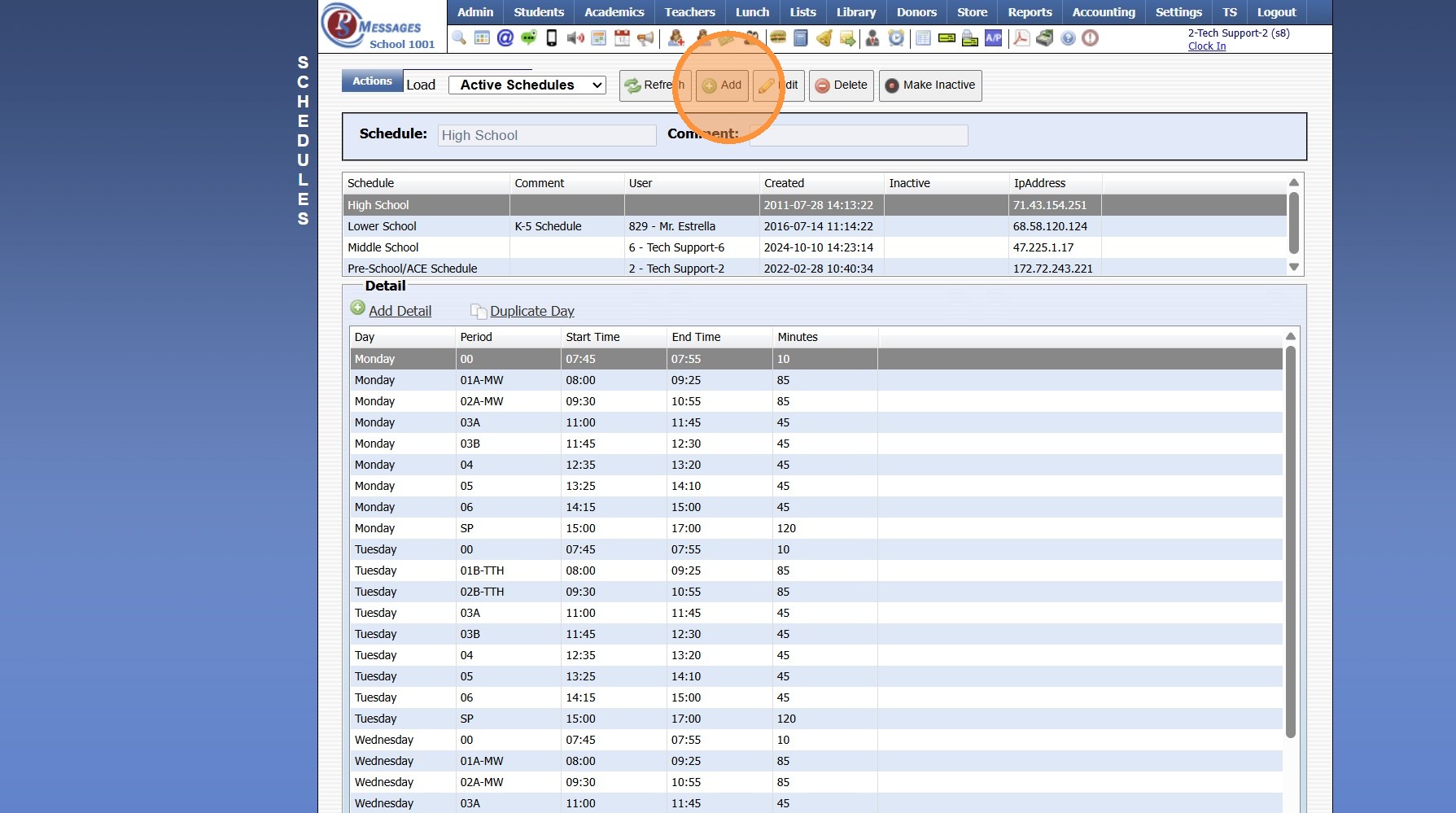
Task: Click the mobile phone icon
Action: tap(552, 38)
